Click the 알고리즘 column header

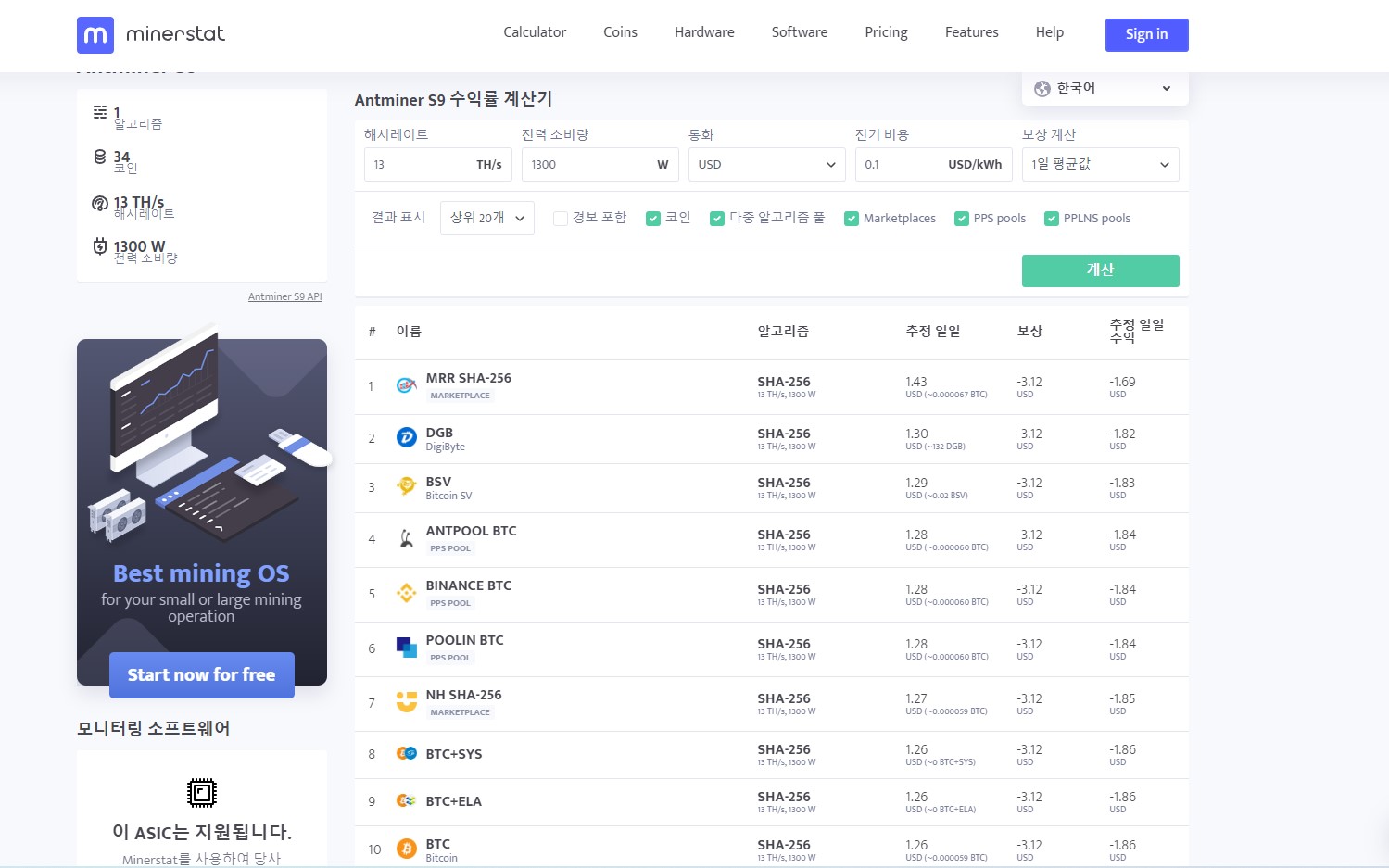pyautogui.click(x=784, y=331)
